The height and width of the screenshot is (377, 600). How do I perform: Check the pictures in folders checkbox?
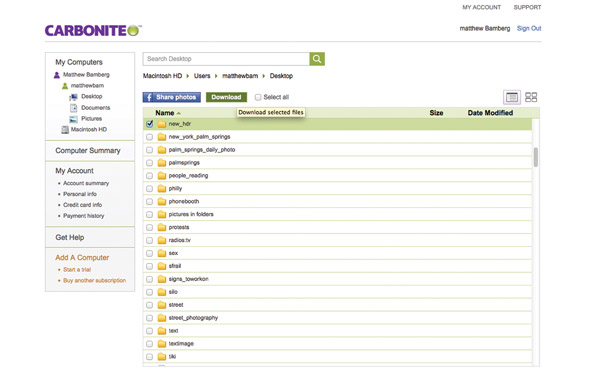(150, 215)
